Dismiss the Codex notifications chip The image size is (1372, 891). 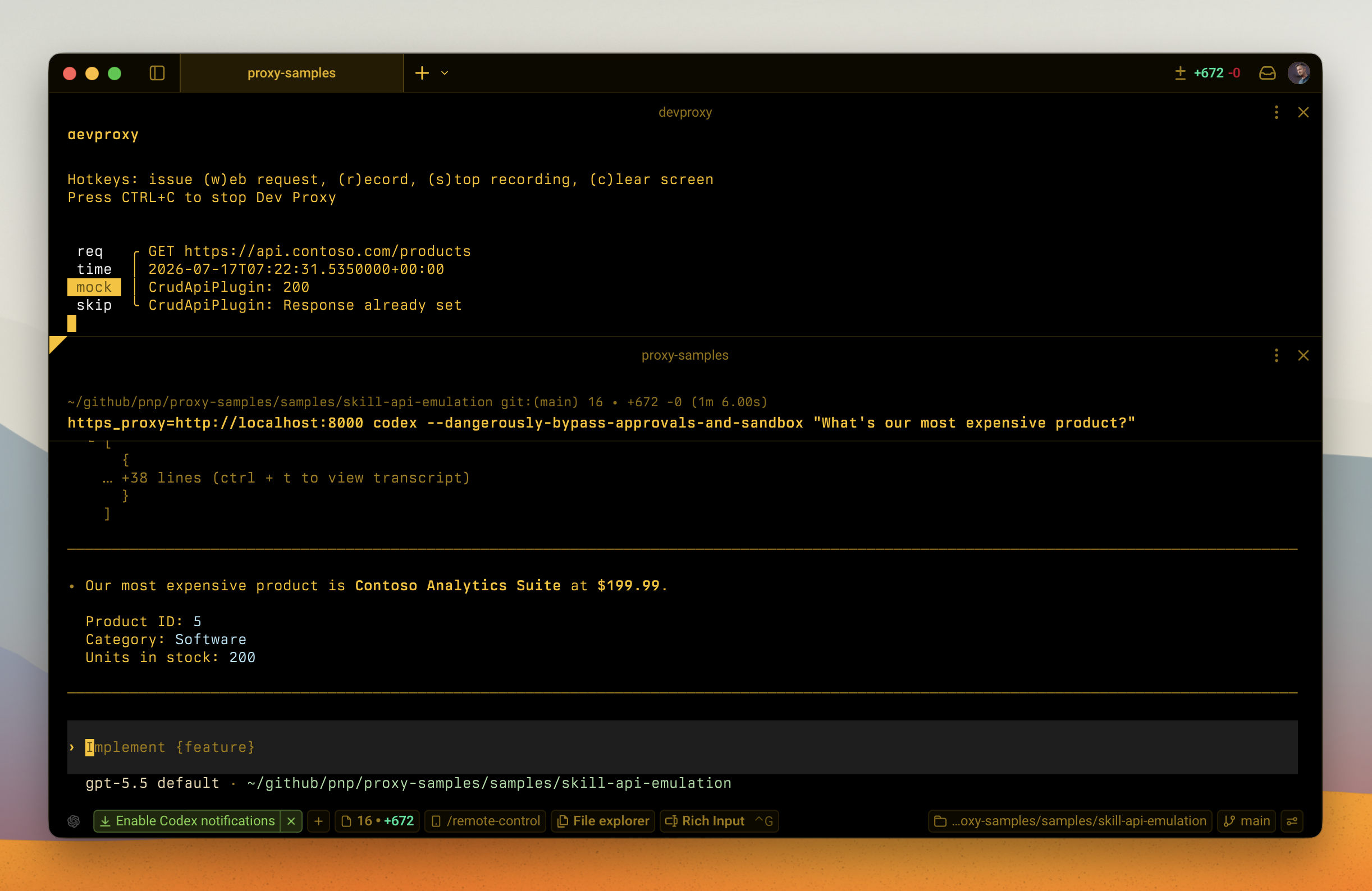pos(291,821)
